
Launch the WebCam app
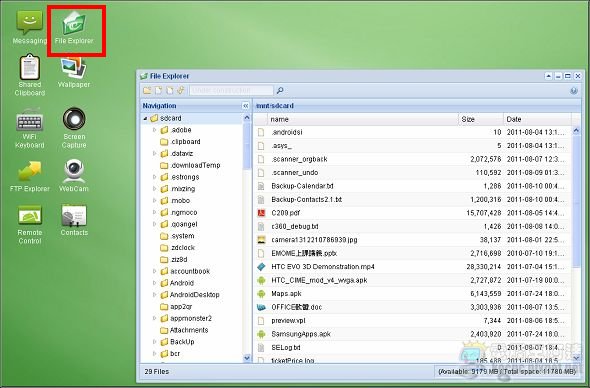(74, 175)
